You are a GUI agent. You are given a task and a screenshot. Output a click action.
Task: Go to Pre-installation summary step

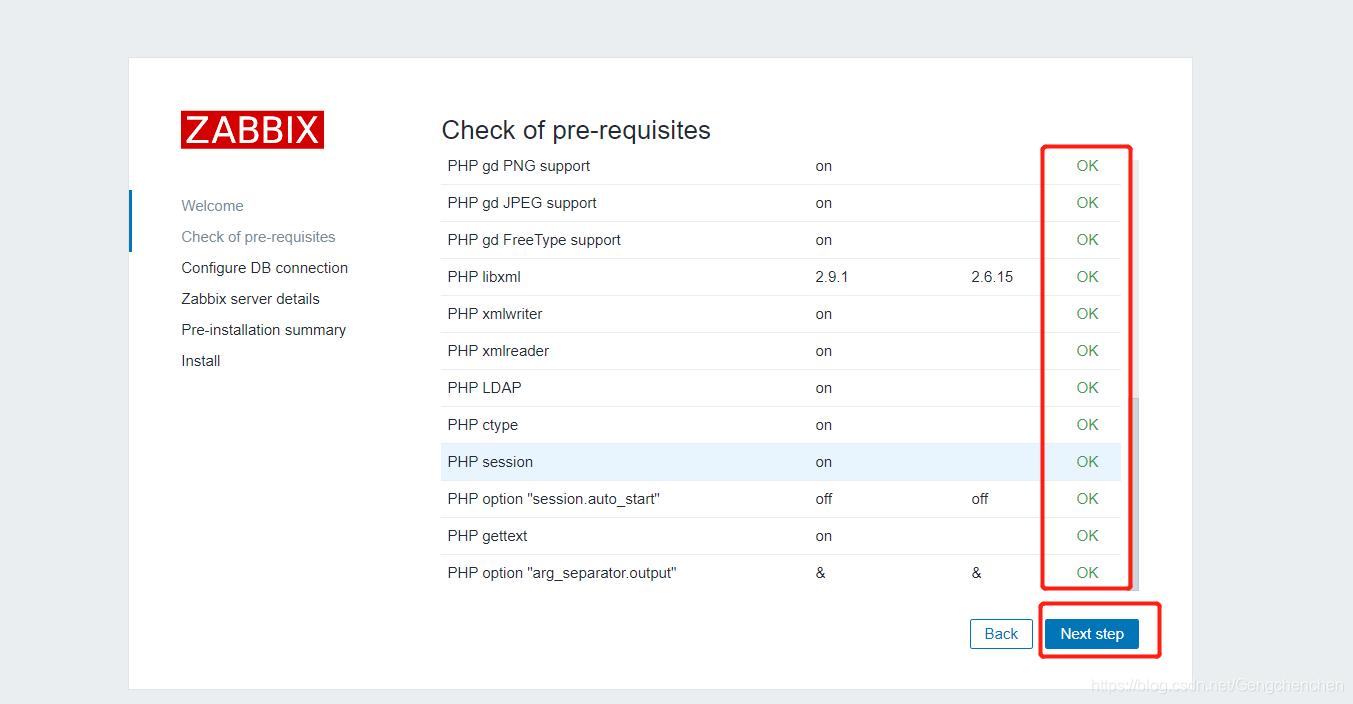click(x=263, y=330)
